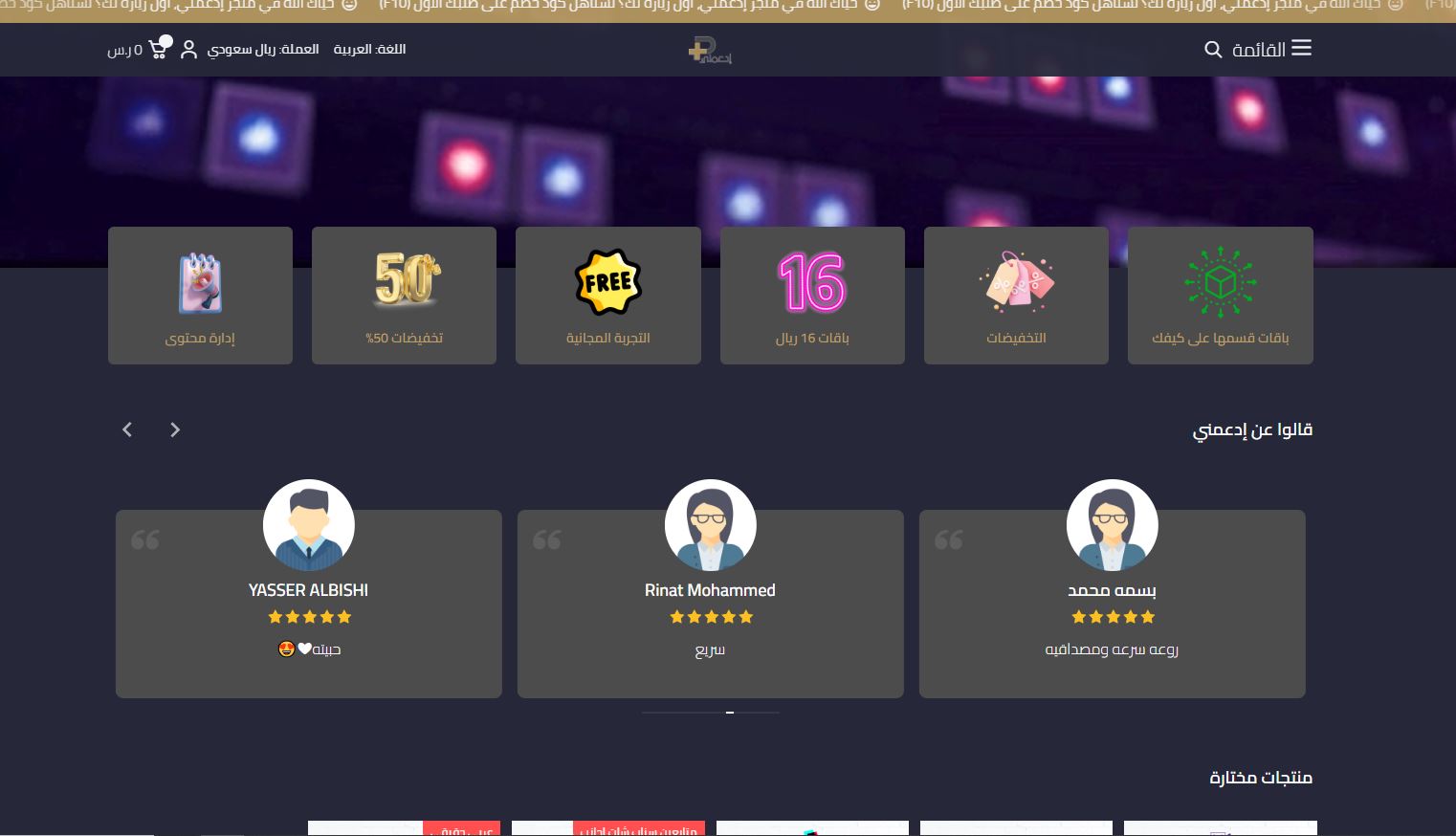Open the التخفيضات discounts category
The width and height of the screenshot is (1456, 836).
pos(1016,296)
